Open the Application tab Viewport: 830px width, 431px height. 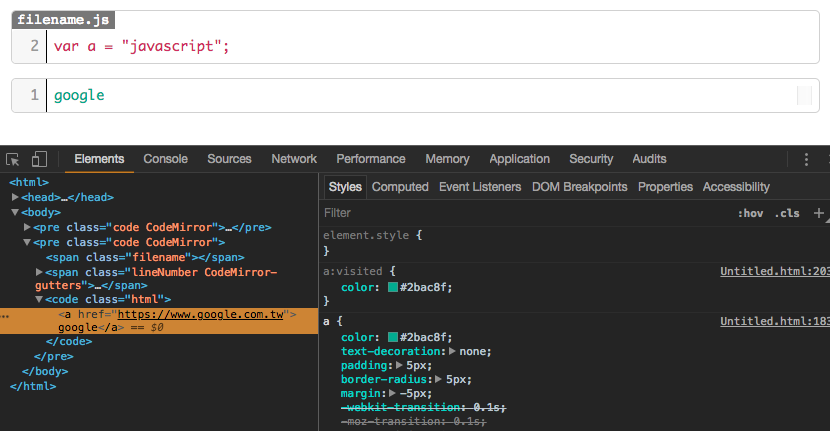tap(519, 159)
